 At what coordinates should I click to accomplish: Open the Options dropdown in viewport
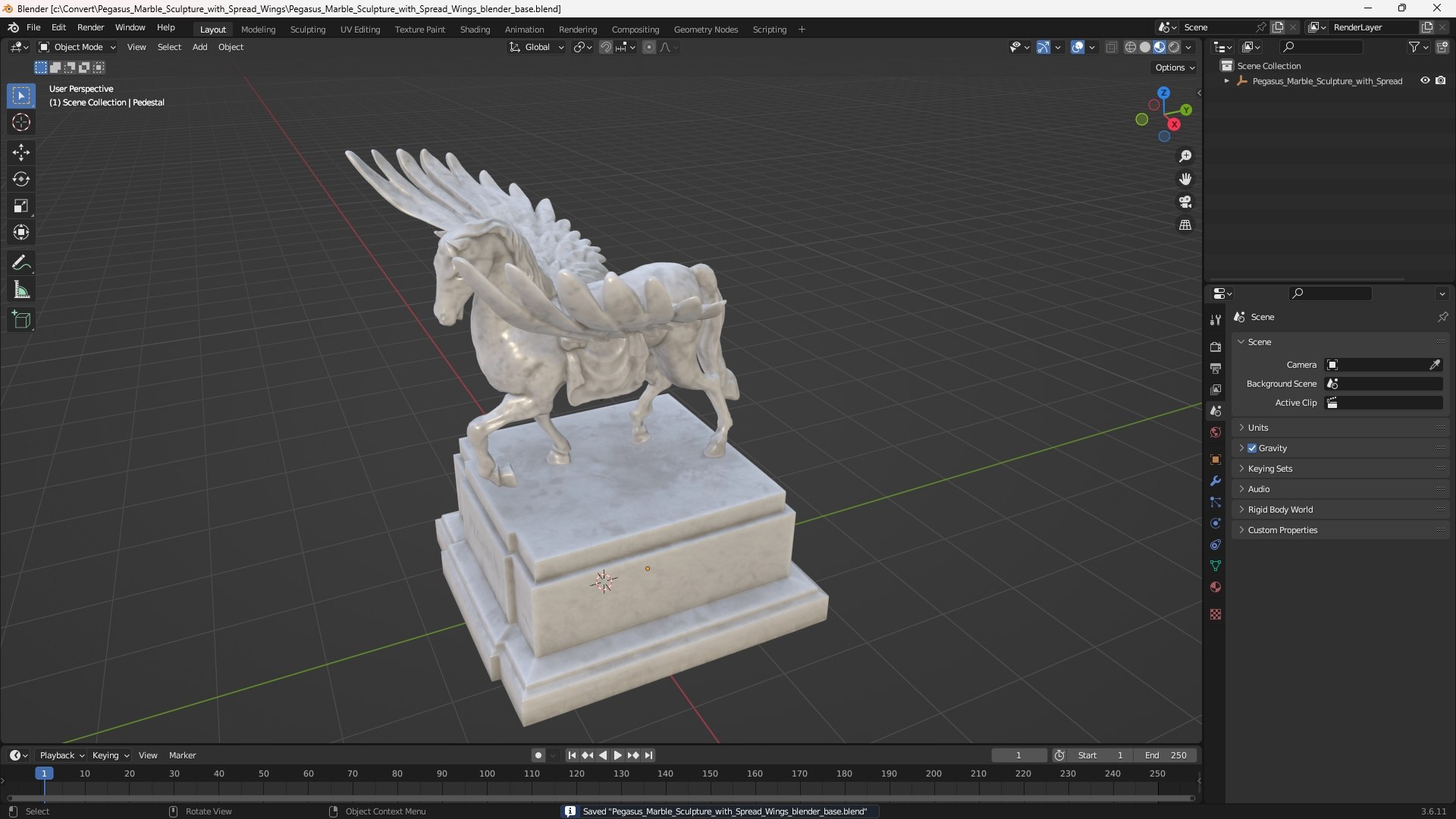(x=1175, y=67)
